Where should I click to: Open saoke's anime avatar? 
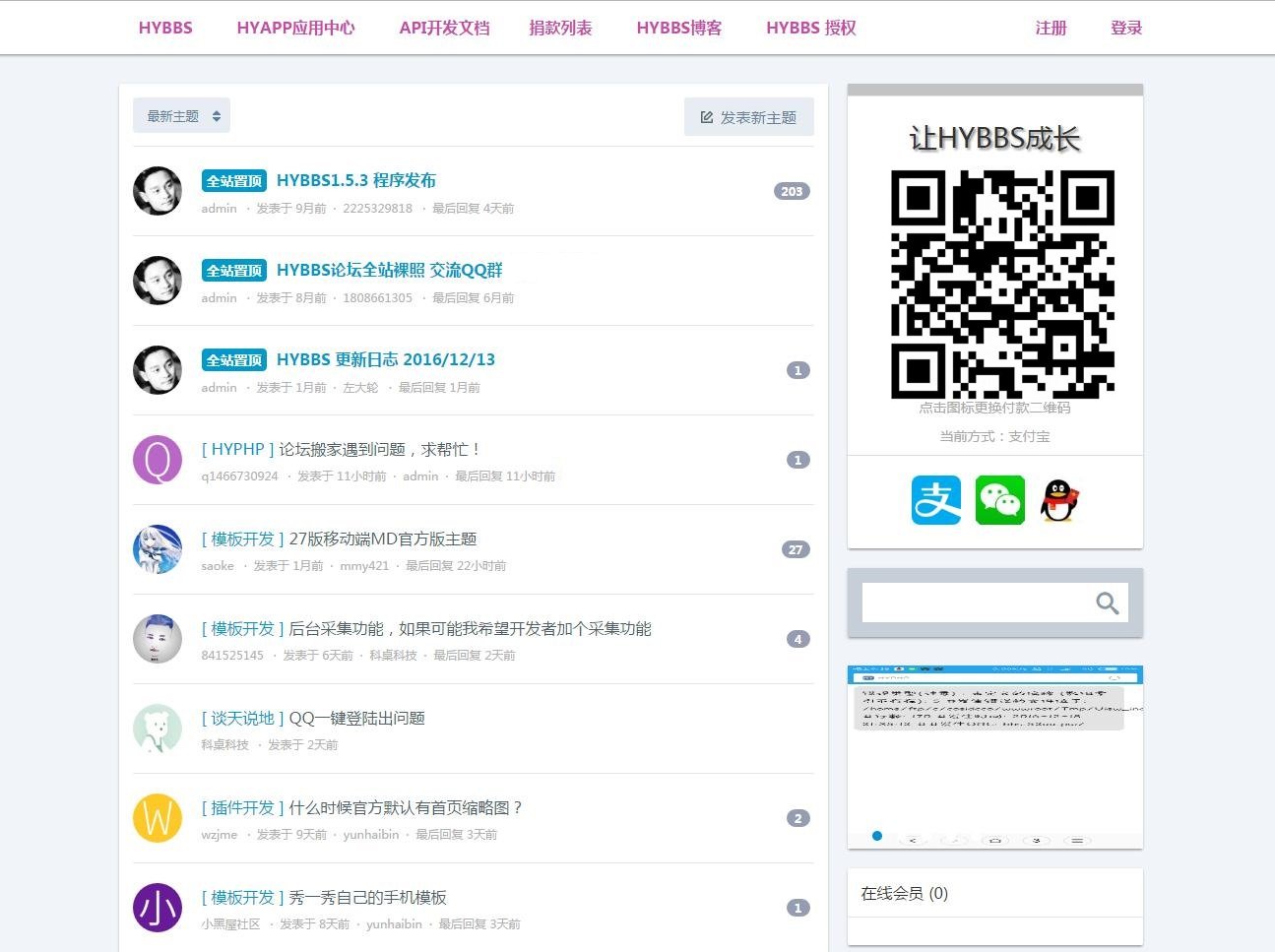pos(158,549)
